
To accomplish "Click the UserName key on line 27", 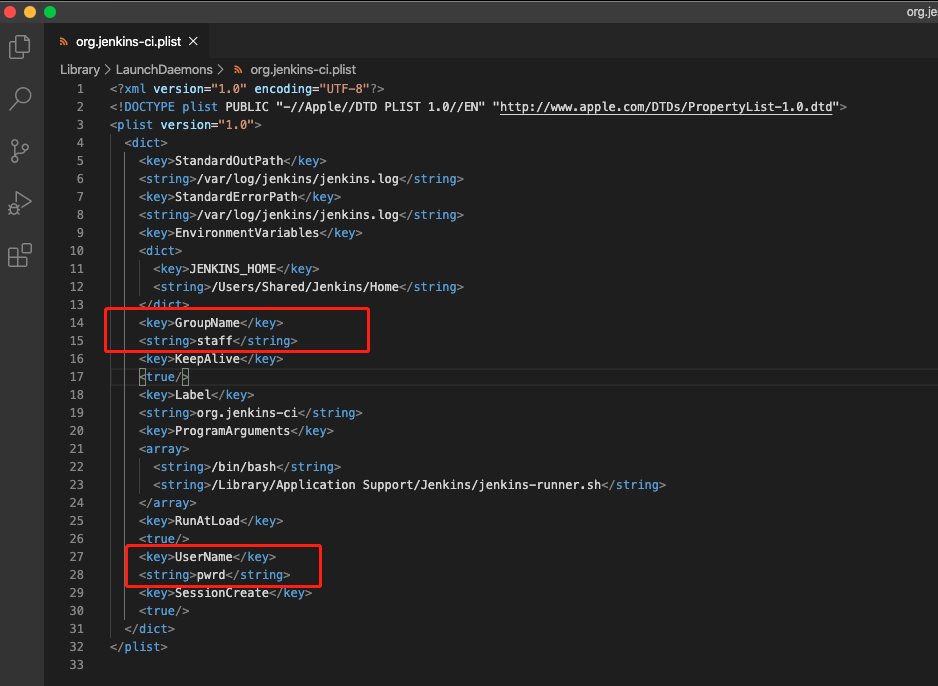I will [x=203, y=557].
